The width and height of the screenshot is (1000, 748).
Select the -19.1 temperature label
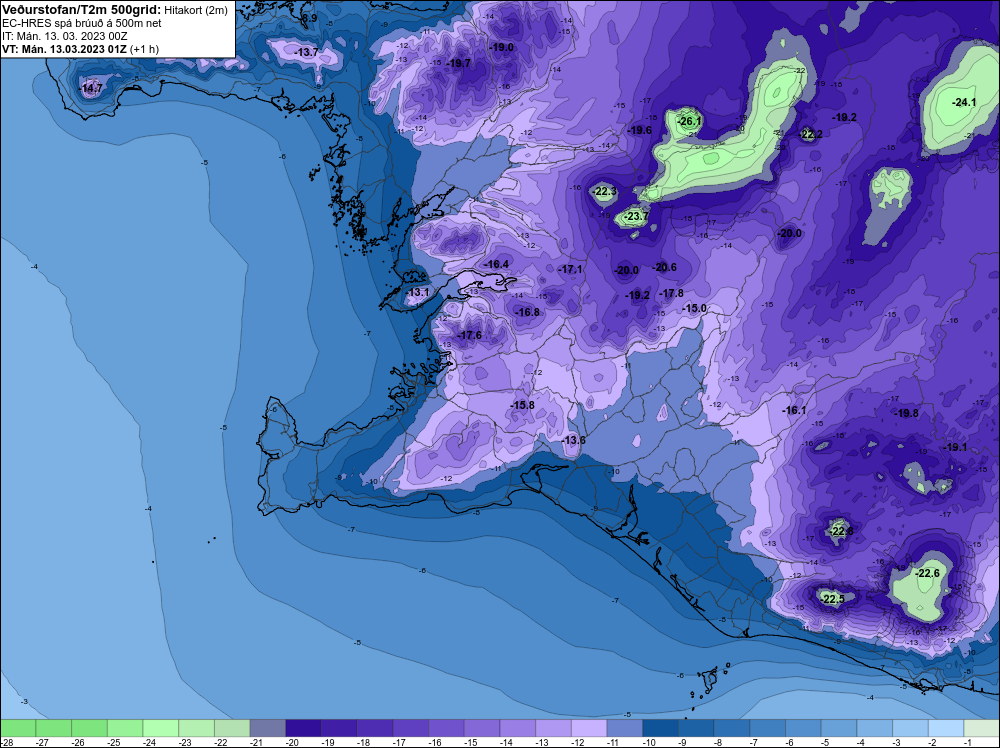[x=955, y=447]
